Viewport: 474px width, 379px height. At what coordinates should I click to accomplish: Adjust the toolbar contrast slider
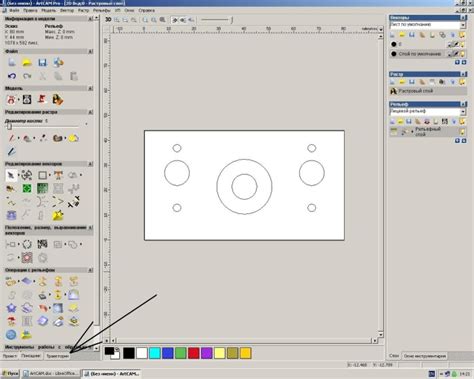point(217,20)
